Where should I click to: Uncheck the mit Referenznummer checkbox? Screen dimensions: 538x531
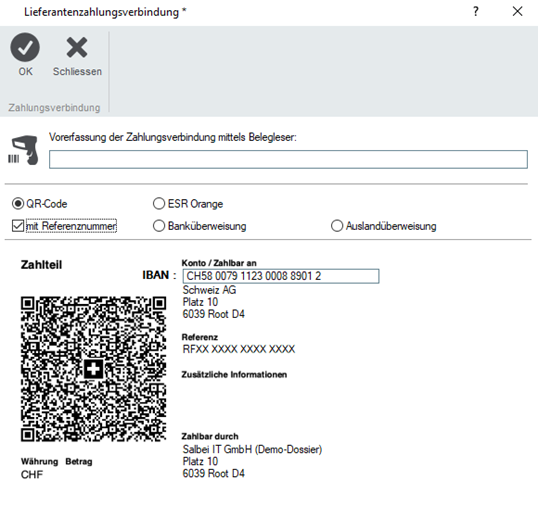[18, 226]
